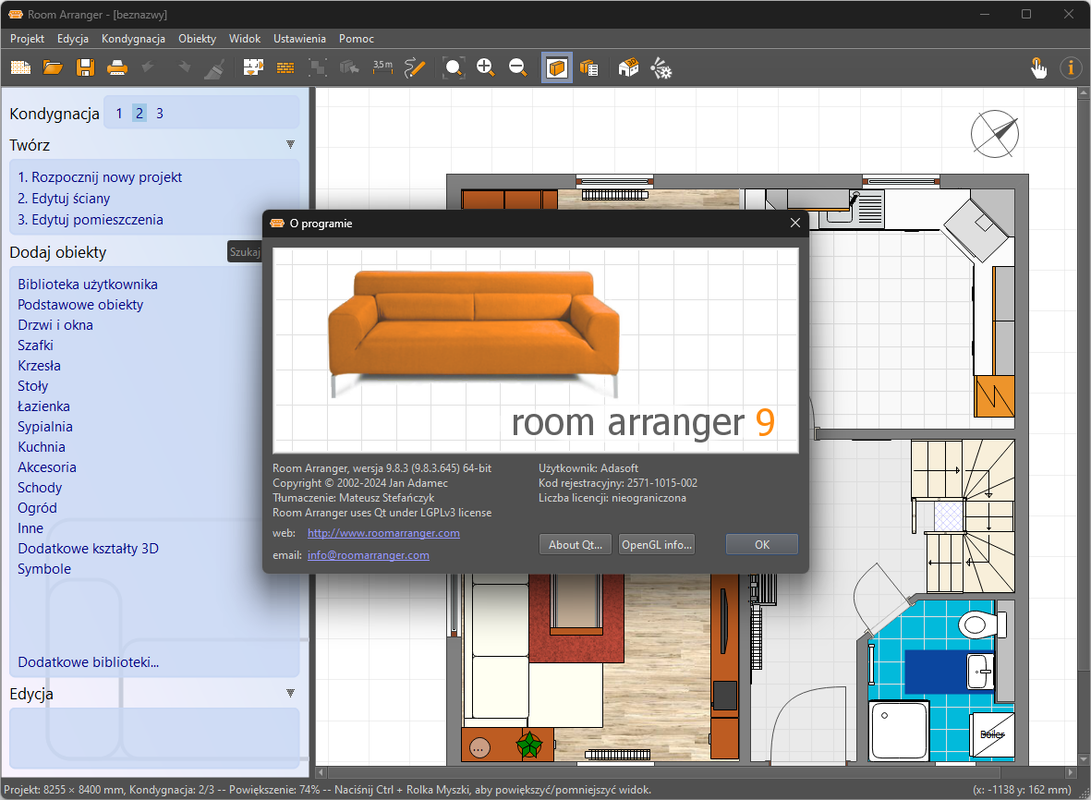Click the compass in the floor plan
1091x800 pixels.
click(995, 133)
